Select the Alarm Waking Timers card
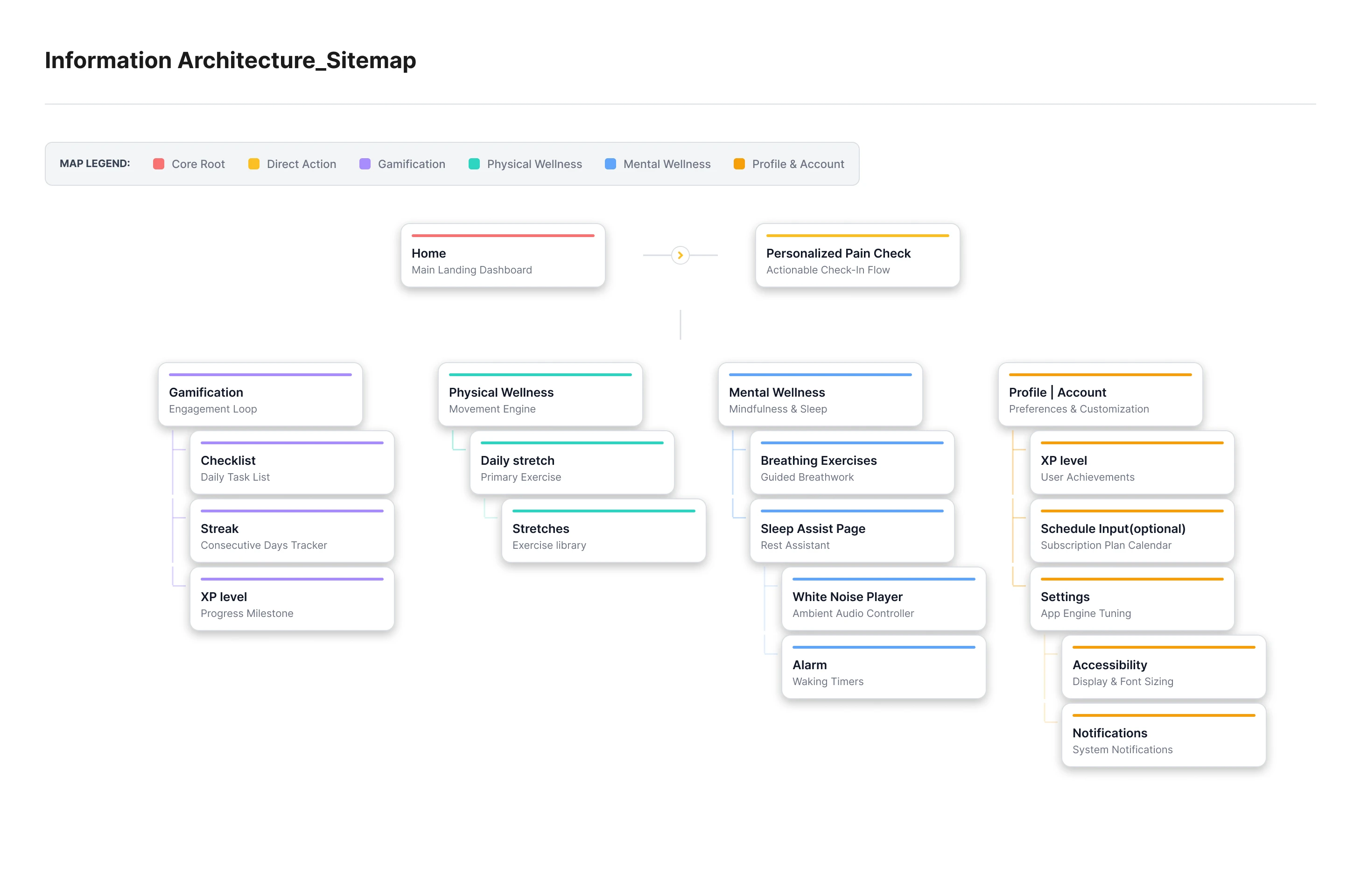The image size is (1361, 896). tap(884, 666)
